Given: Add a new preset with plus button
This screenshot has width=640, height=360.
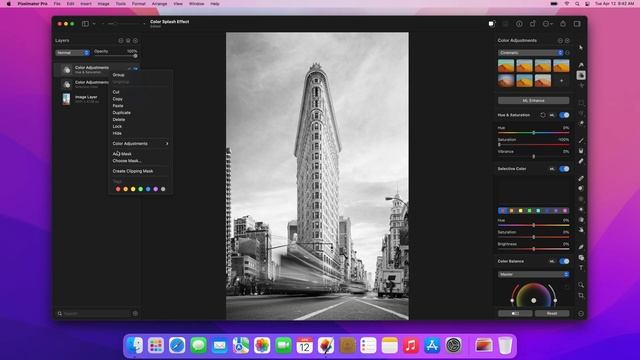Looking at the screenshot, I should (x=562, y=80).
